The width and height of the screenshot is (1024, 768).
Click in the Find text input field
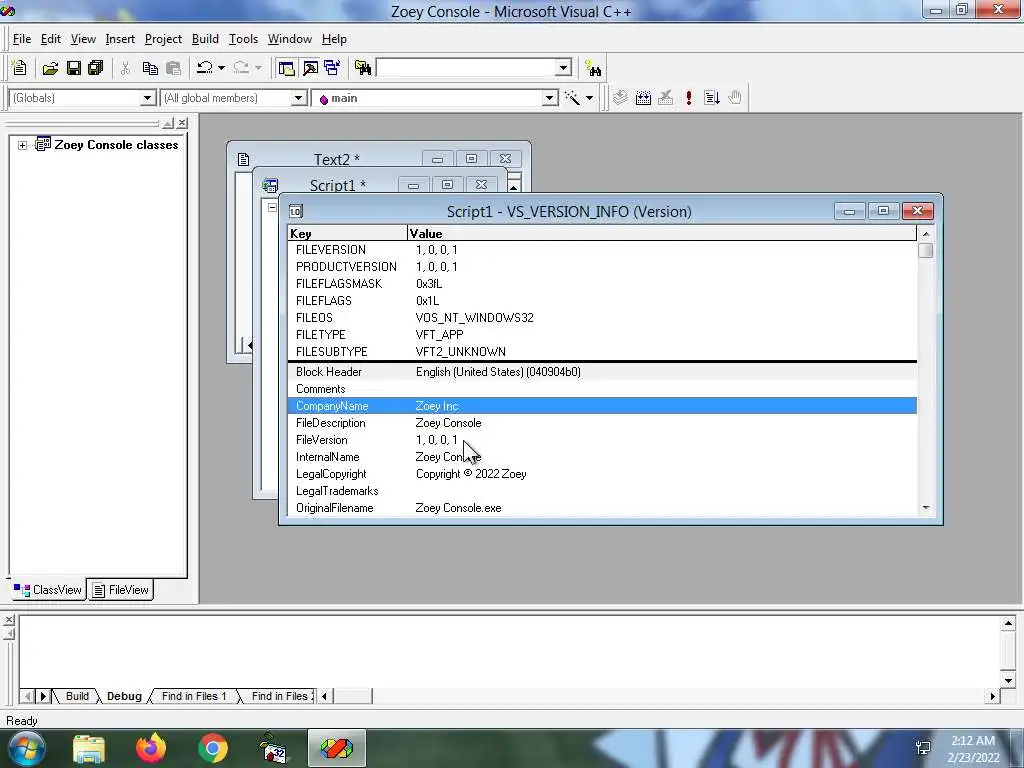pos(466,67)
